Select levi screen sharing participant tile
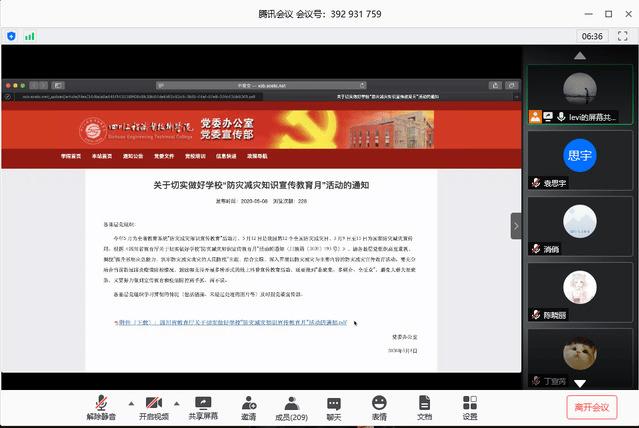This screenshot has height=428, width=639. [580, 95]
